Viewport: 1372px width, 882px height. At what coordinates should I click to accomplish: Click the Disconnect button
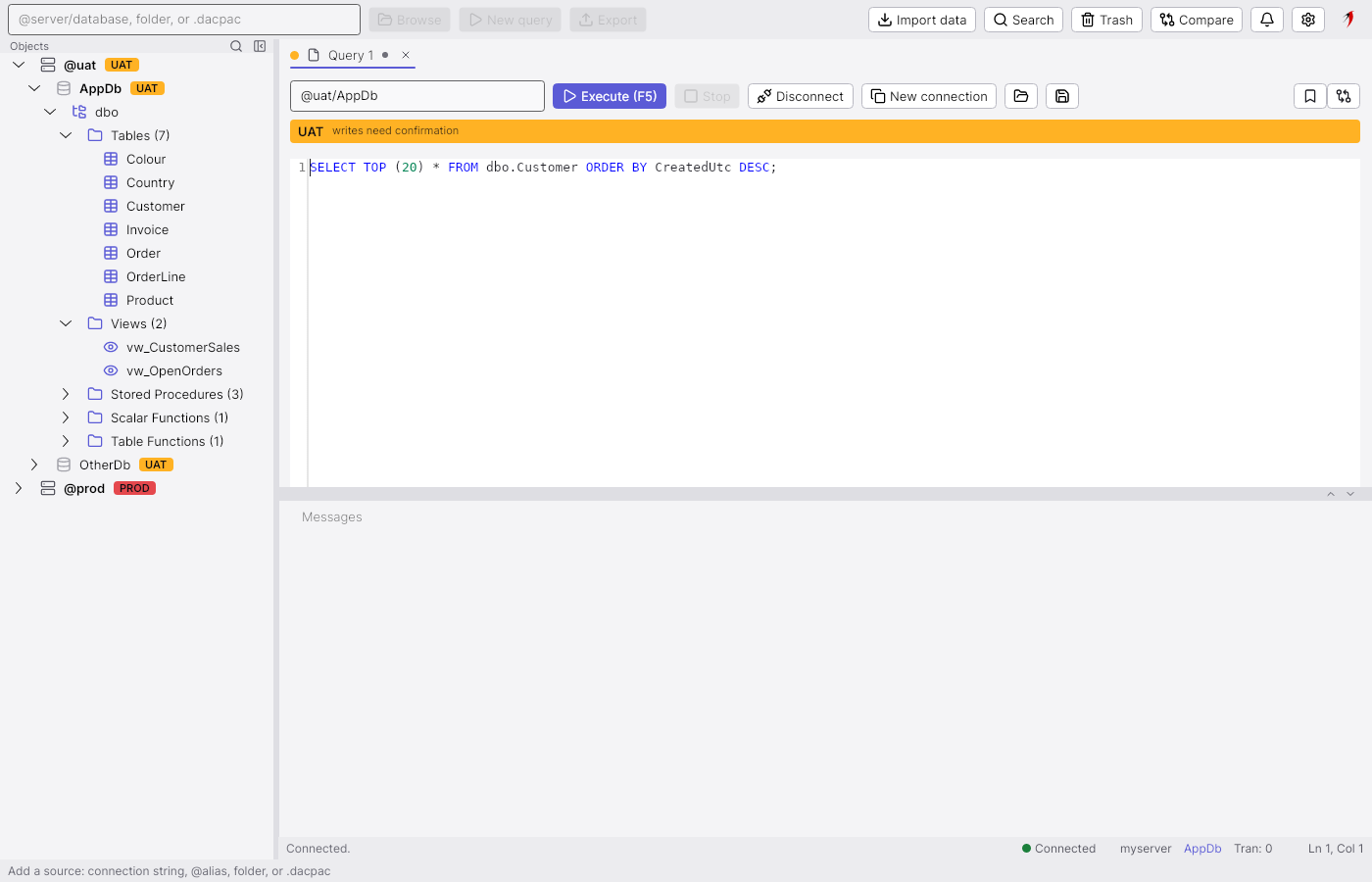coord(801,96)
